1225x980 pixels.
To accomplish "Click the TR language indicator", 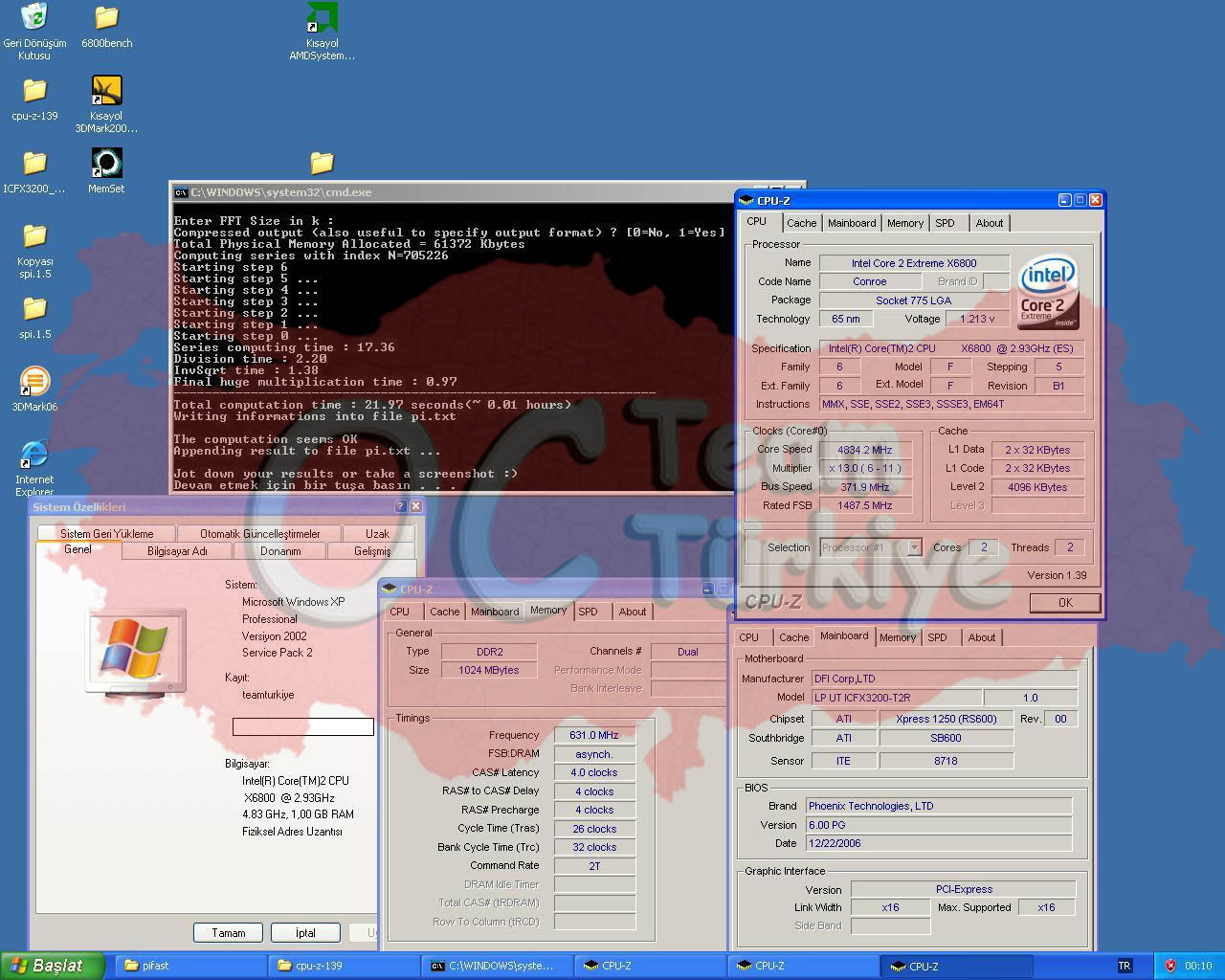I will pyautogui.click(x=1125, y=966).
